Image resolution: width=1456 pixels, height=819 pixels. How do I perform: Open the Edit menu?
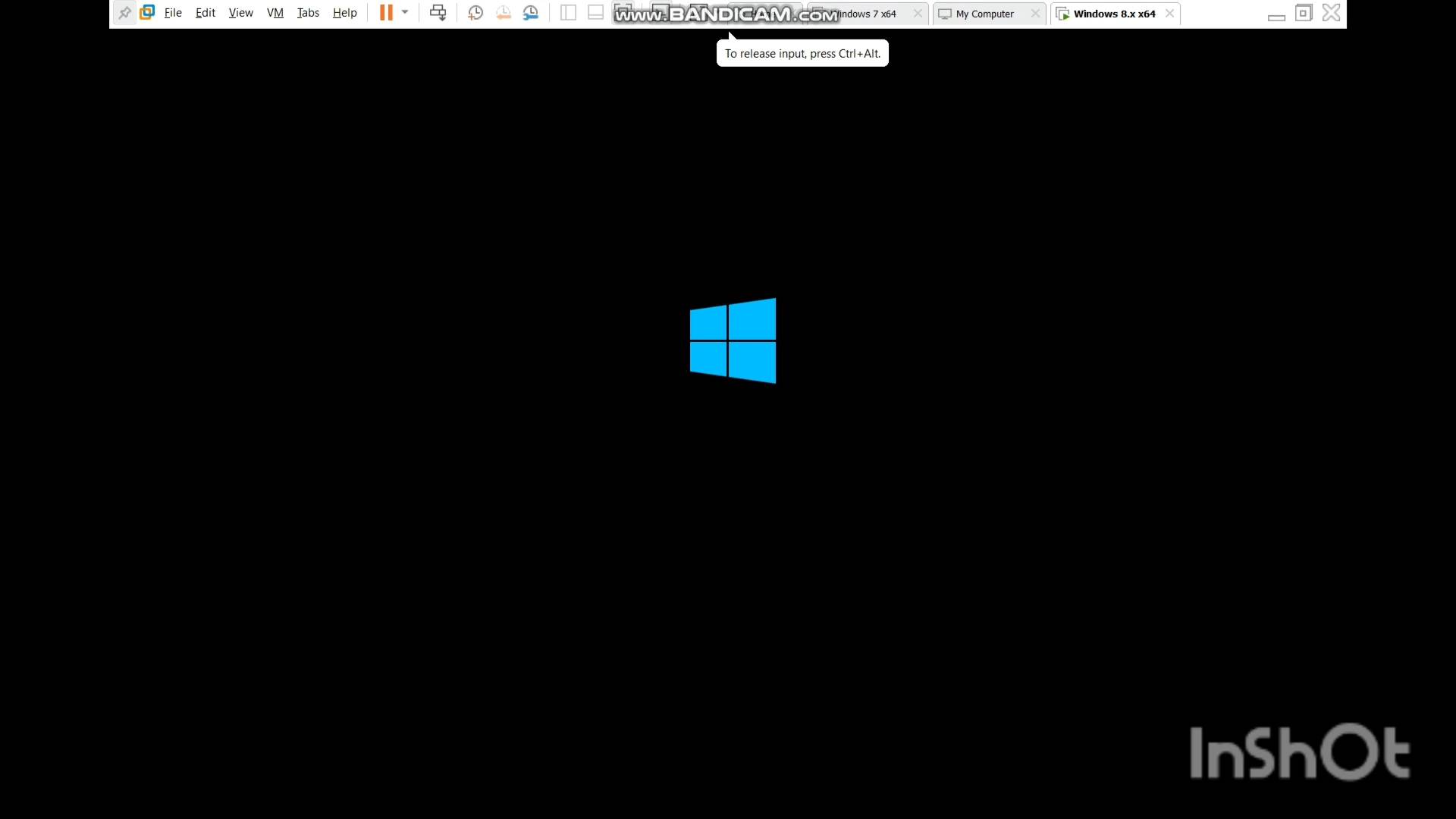coord(206,13)
